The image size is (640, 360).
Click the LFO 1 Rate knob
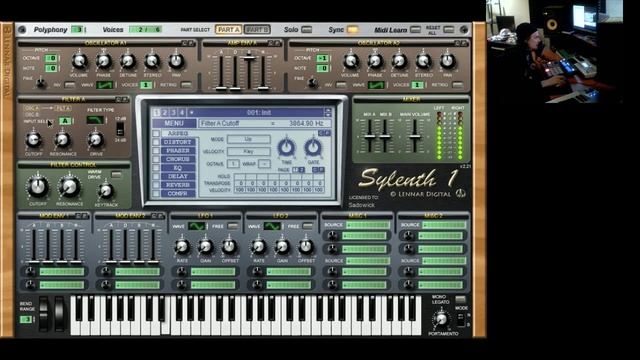tap(182, 247)
